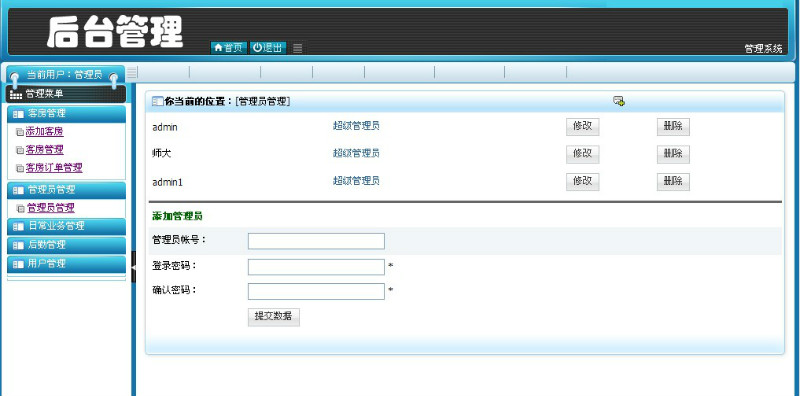This screenshot has height=396, width=800.
Task: Focus the 确认密码 input field
Action: (x=316, y=291)
